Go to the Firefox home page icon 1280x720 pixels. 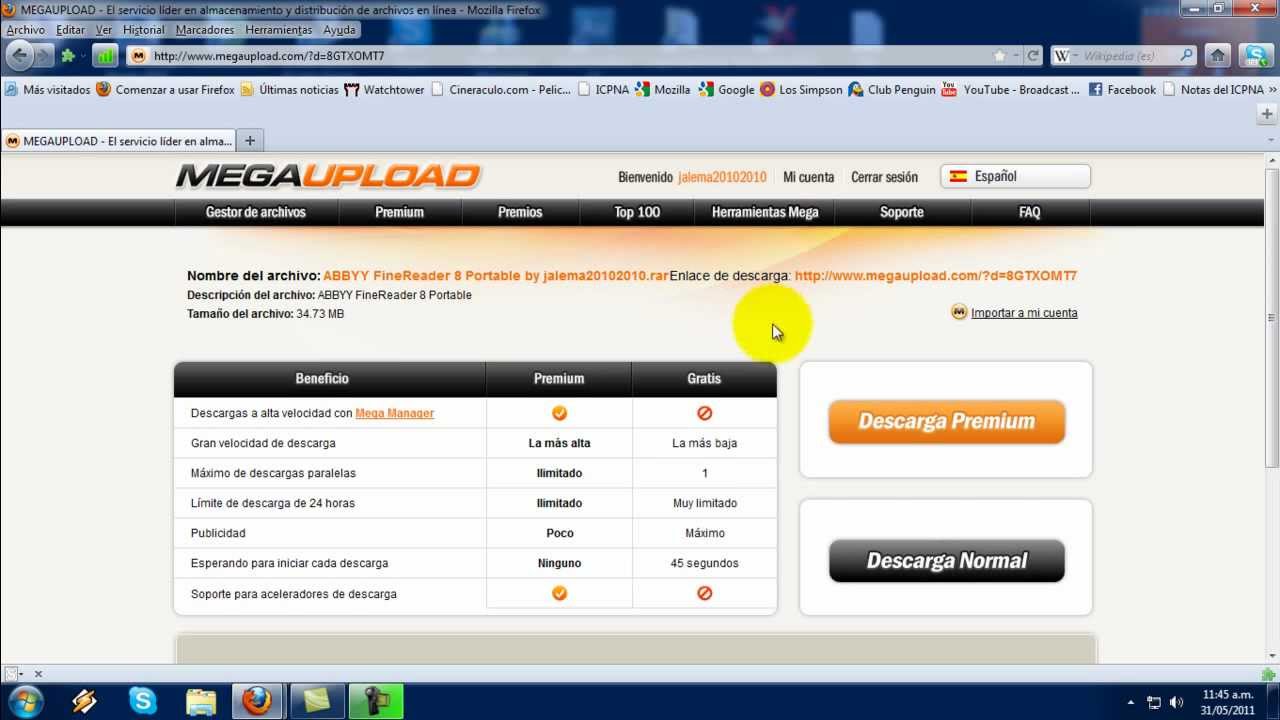pyautogui.click(x=1217, y=56)
